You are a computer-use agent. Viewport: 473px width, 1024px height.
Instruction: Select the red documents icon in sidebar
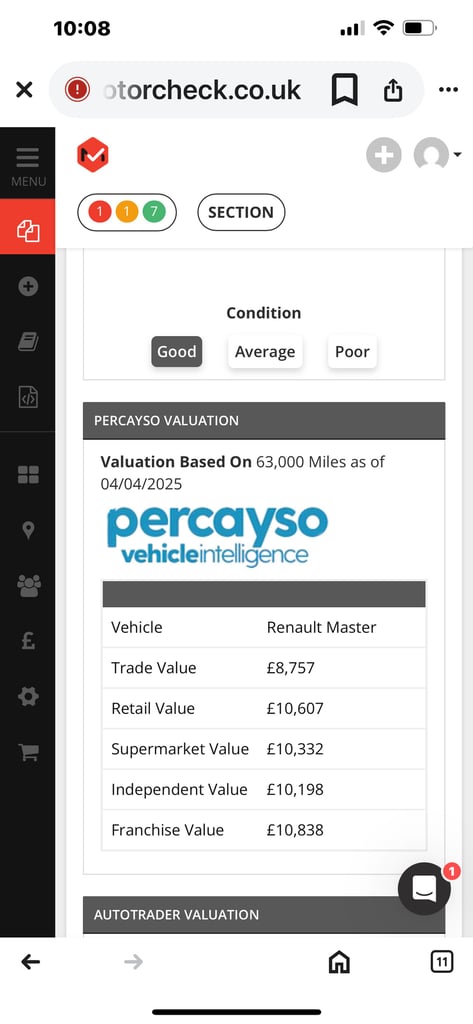(x=27, y=231)
